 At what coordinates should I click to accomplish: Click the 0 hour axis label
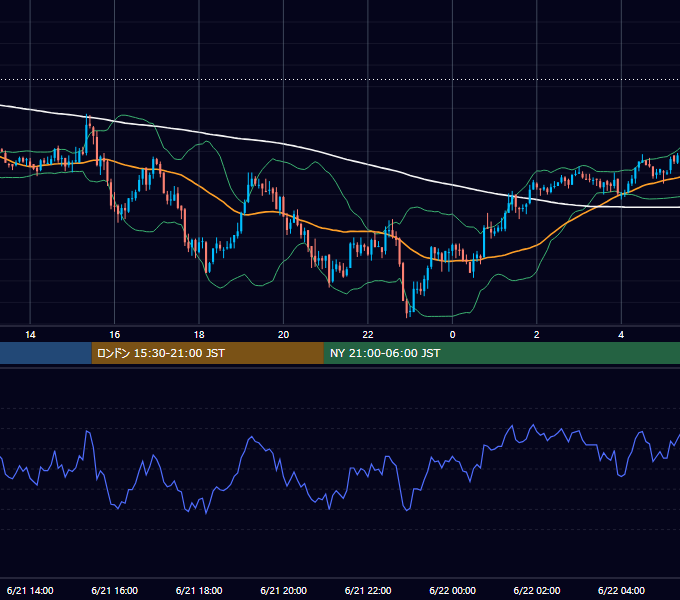[452, 335]
